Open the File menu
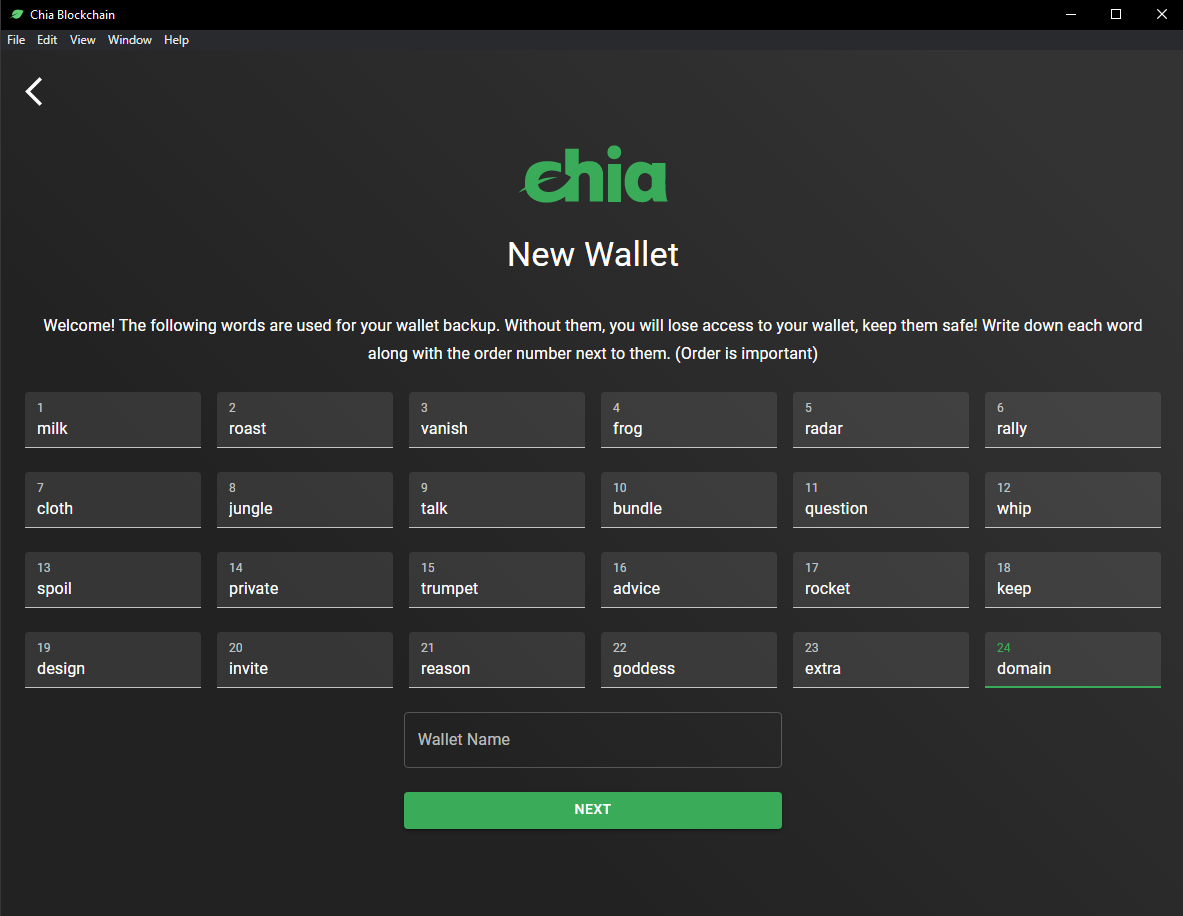This screenshot has width=1183, height=916. point(16,40)
